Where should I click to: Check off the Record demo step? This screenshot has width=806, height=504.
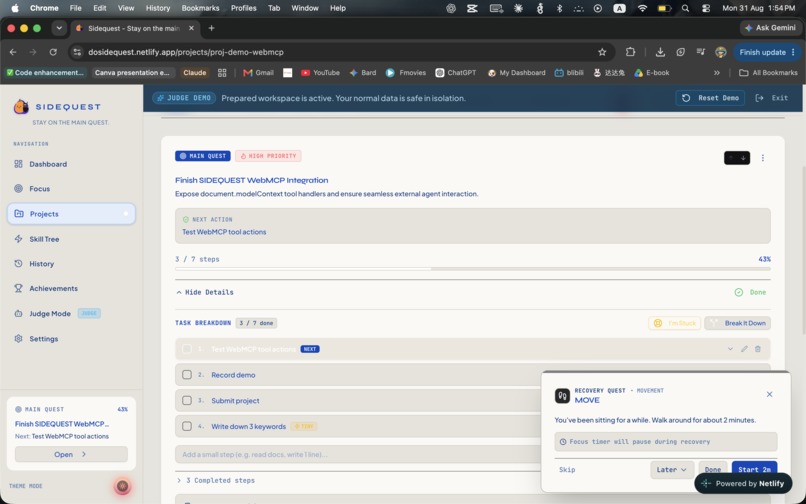[187, 374]
